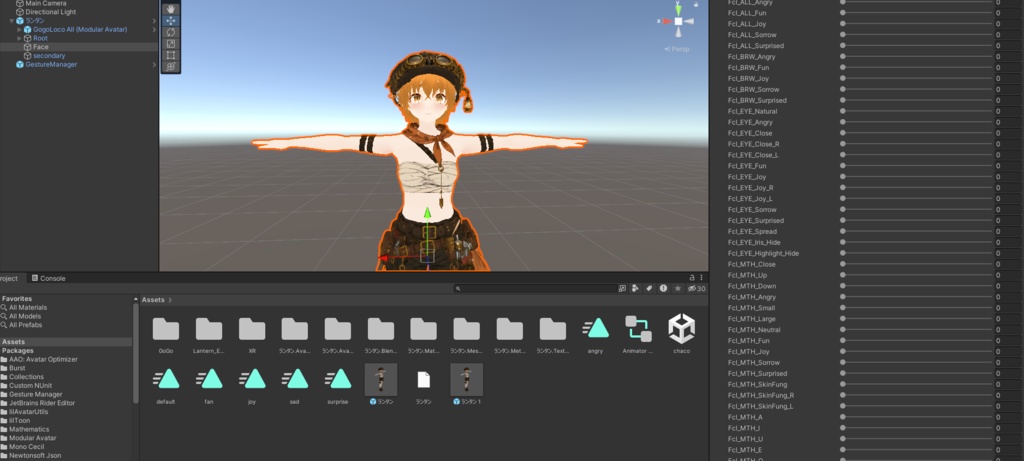Click the Assets breadcrumb label
The width and height of the screenshot is (1024, 461).
coord(153,300)
